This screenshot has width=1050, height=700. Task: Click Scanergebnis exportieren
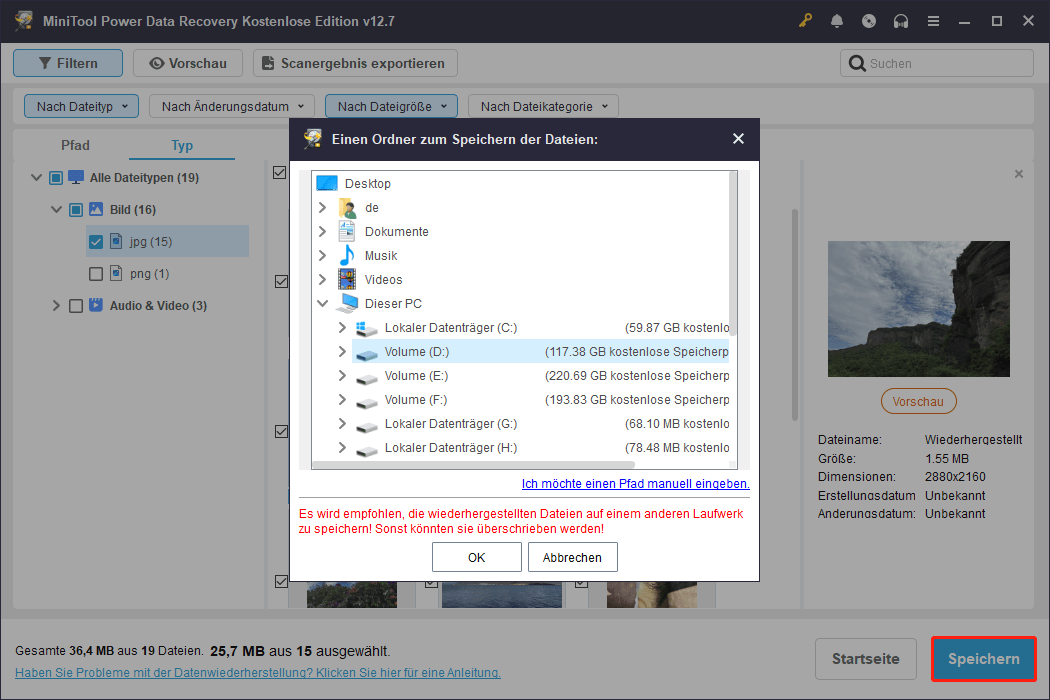[x=355, y=63]
